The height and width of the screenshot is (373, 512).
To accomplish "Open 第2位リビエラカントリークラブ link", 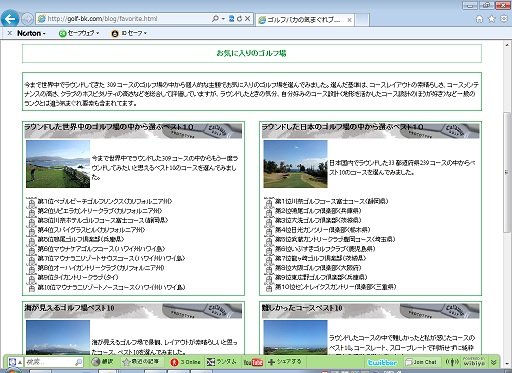I will pyautogui.click(x=100, y=211).
